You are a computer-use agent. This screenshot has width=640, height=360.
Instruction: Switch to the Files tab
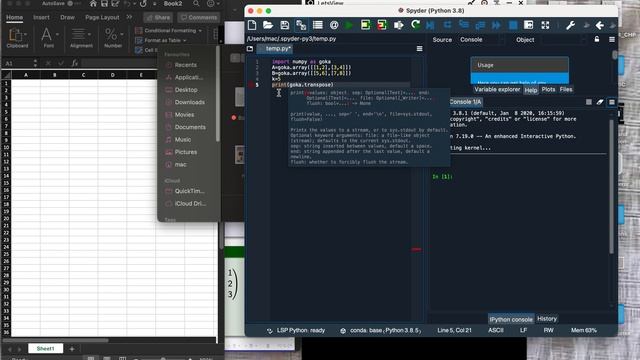coord(566,89)
